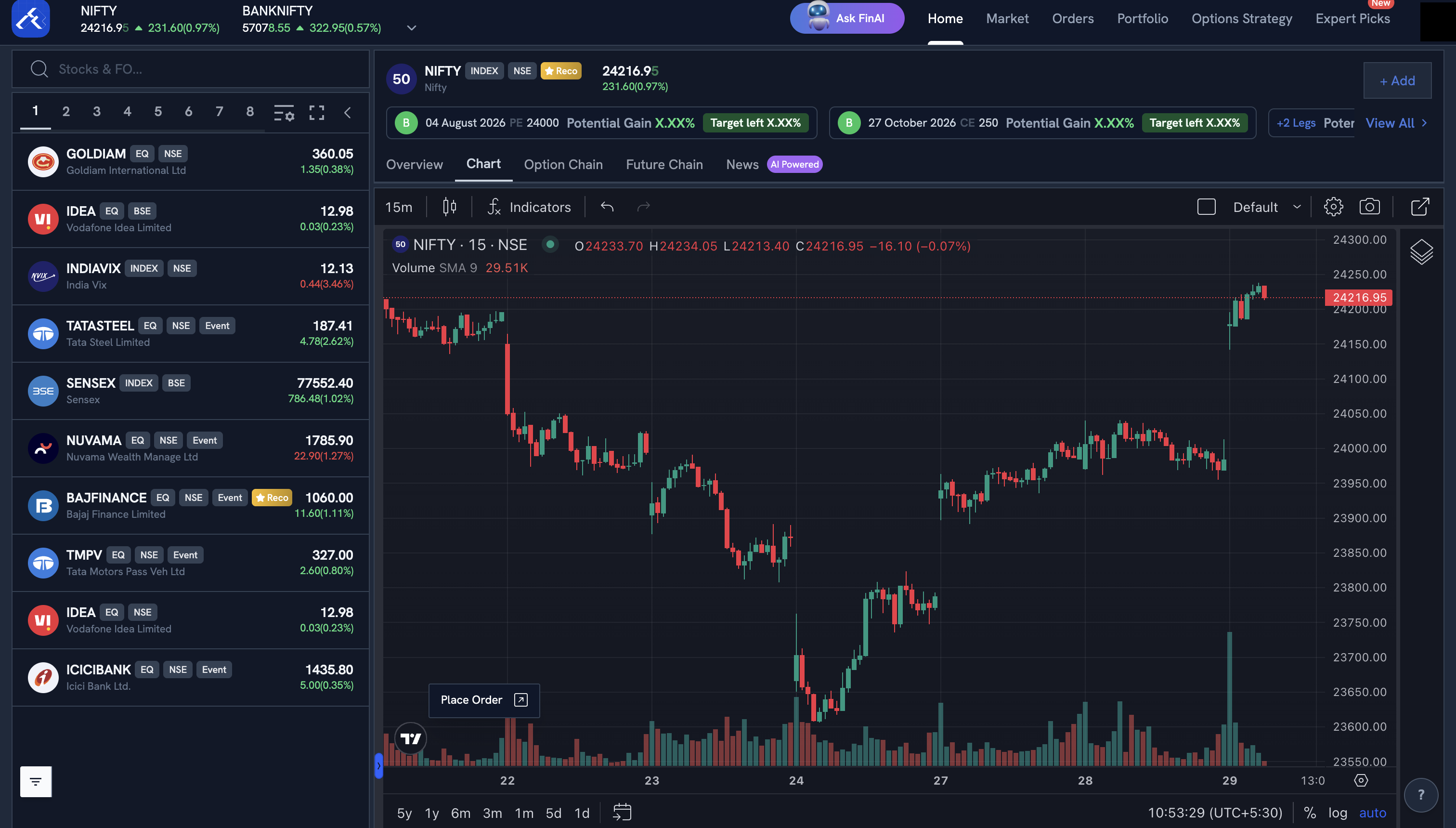Toggle auto scale on the chart

pyautogui.click(x=1372, y=813)
